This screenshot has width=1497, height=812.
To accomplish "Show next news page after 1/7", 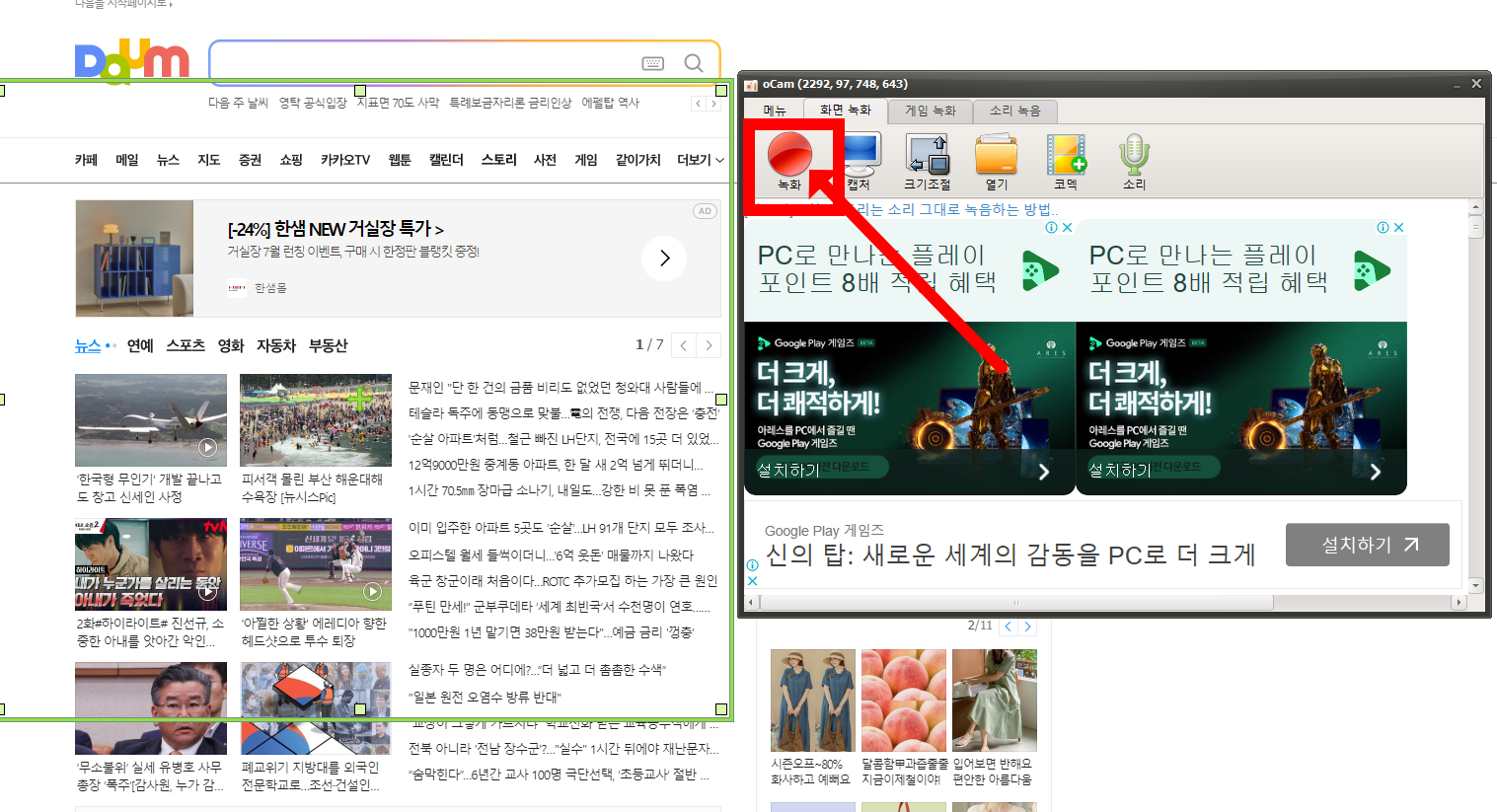I will [709, 345].
